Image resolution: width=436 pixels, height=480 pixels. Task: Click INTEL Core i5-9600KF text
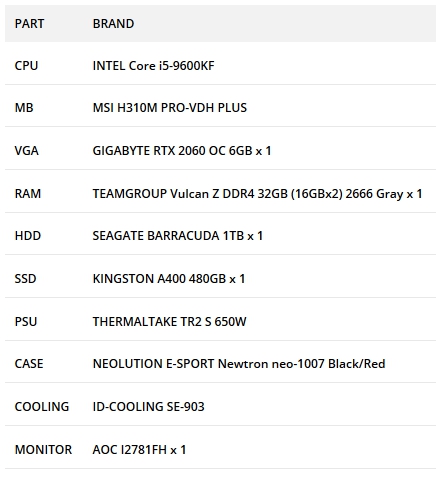point(153,66)
